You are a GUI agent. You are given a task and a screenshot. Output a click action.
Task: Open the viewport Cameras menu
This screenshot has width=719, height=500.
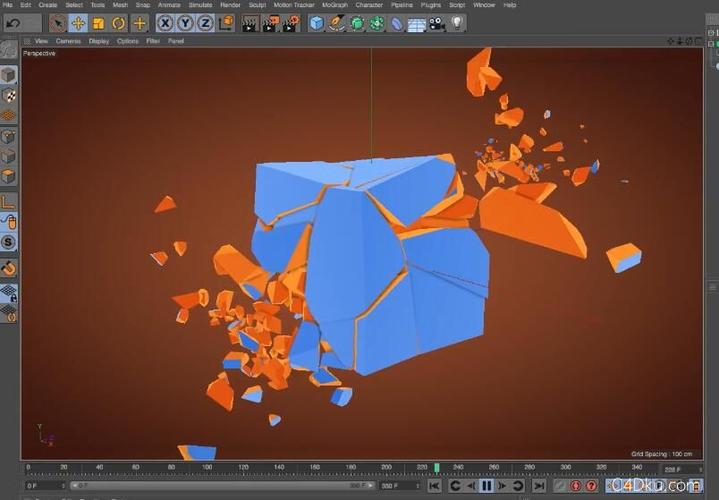(68, 41)
